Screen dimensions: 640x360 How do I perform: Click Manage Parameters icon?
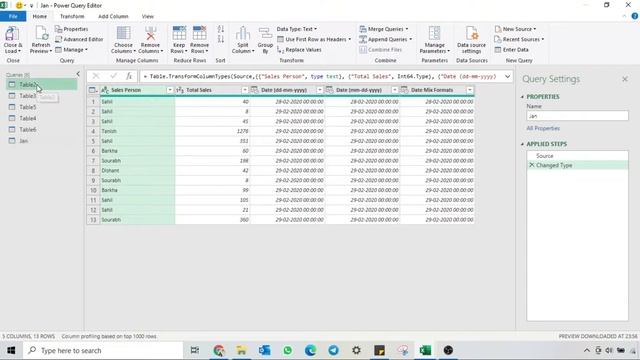(434, 33)
